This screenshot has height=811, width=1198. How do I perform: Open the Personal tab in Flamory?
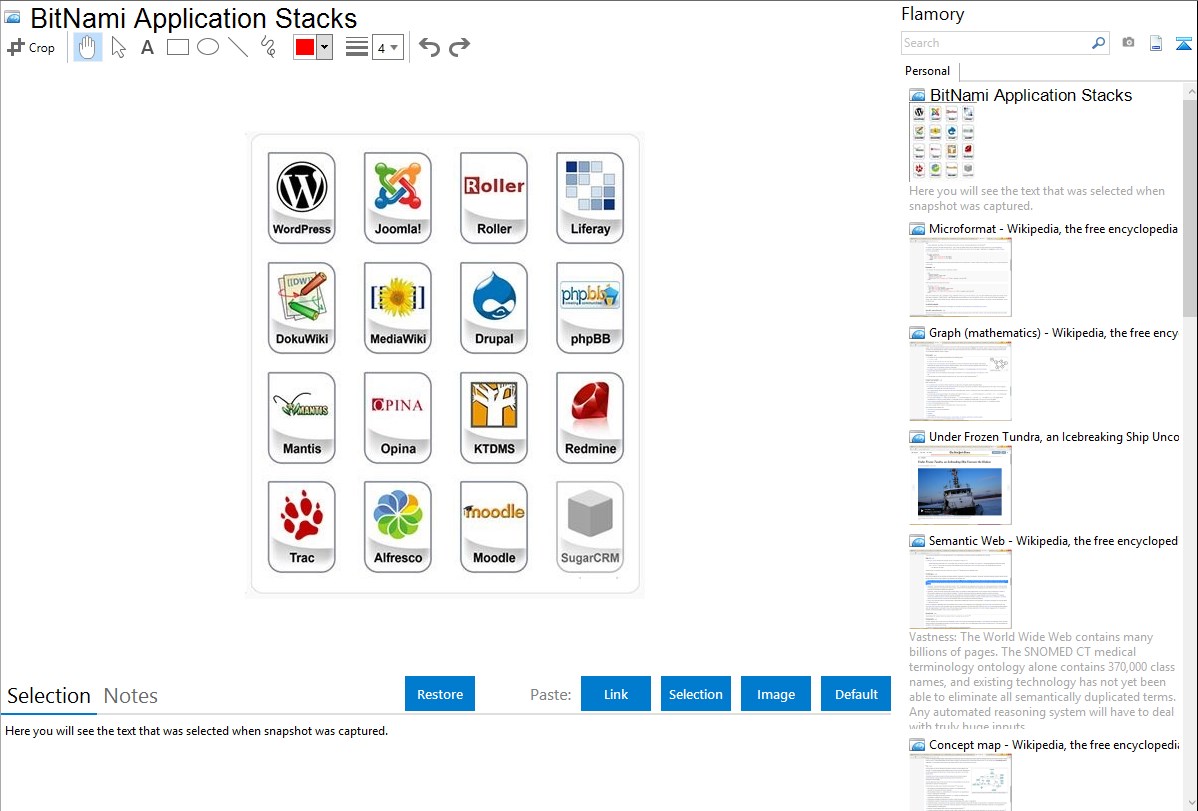point(928,71)
